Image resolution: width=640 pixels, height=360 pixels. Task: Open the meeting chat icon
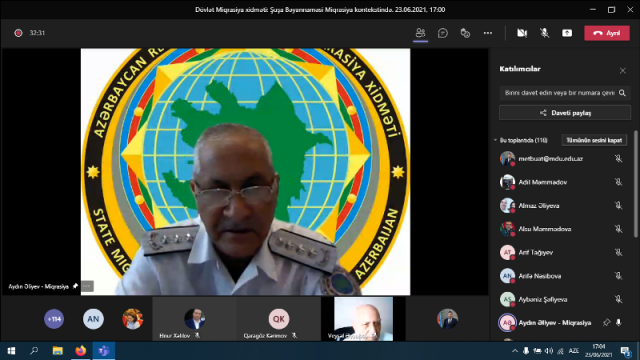point(443,33)
